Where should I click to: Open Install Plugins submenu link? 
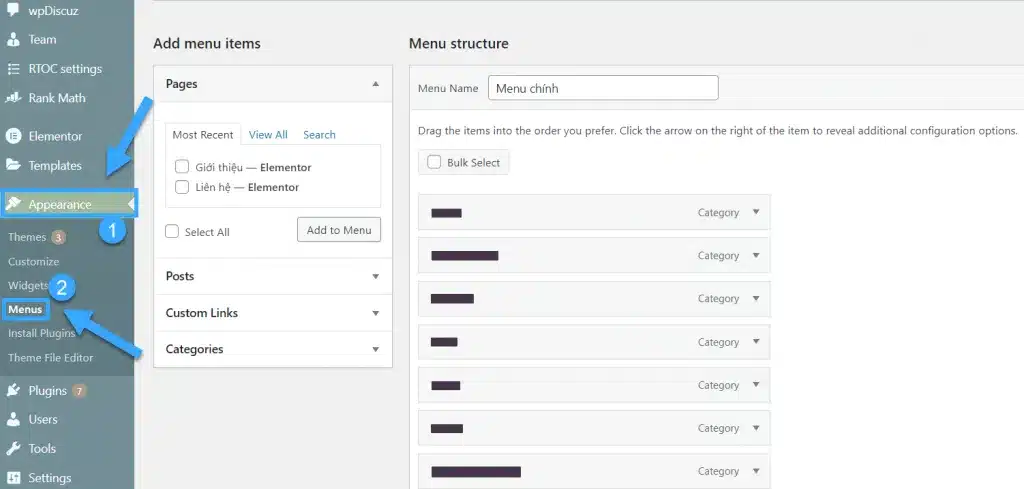(42, 333)
